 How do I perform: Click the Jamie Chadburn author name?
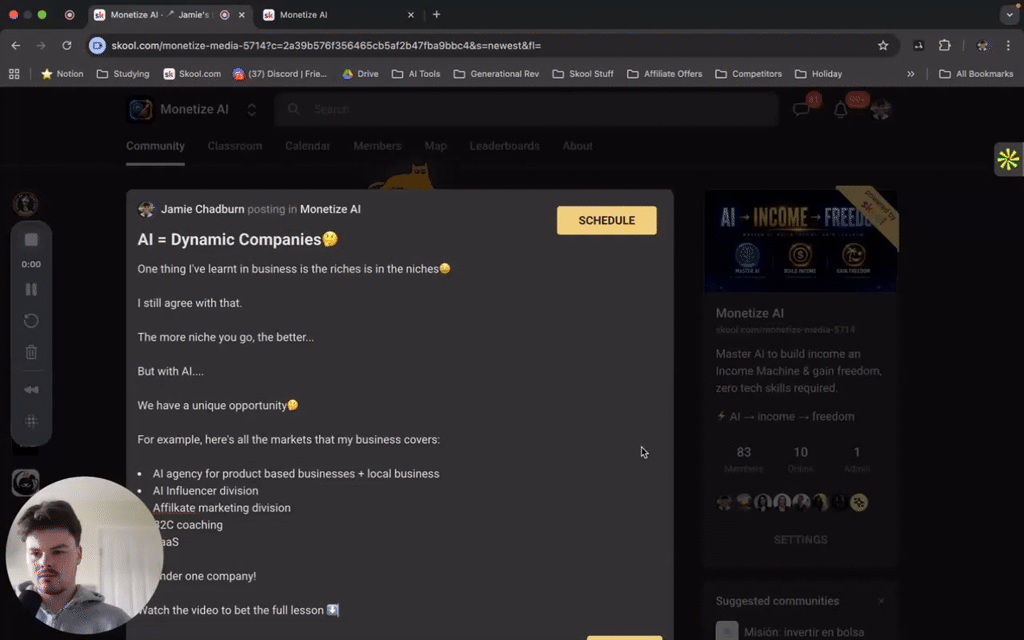pos(202,209)
